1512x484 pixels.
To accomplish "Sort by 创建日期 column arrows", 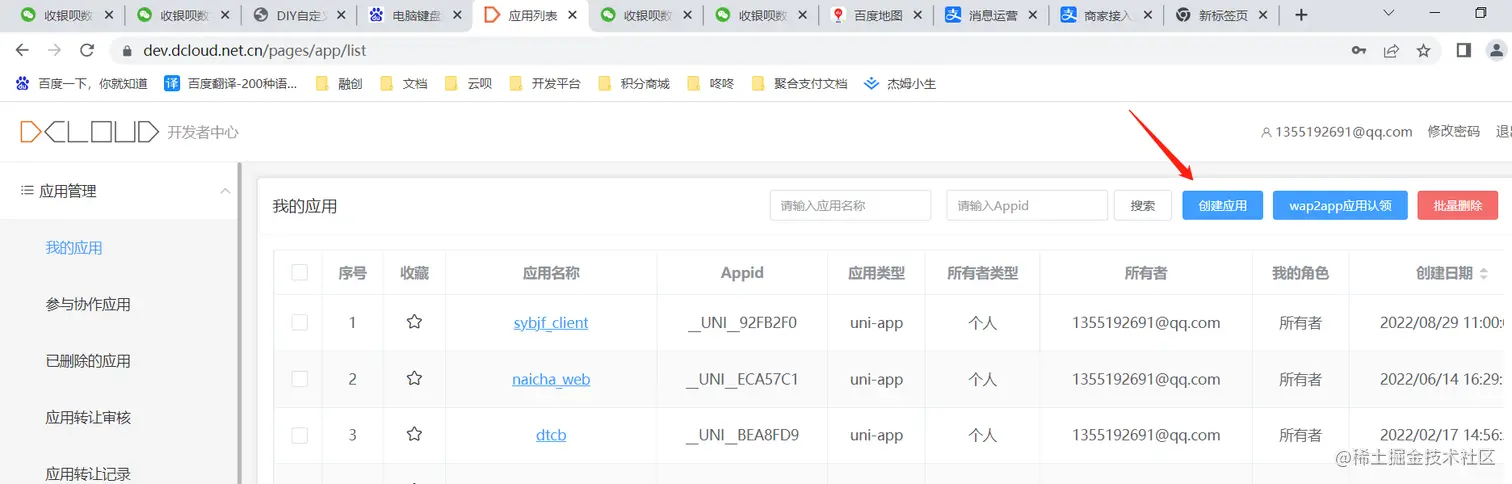I will 1483,273.
